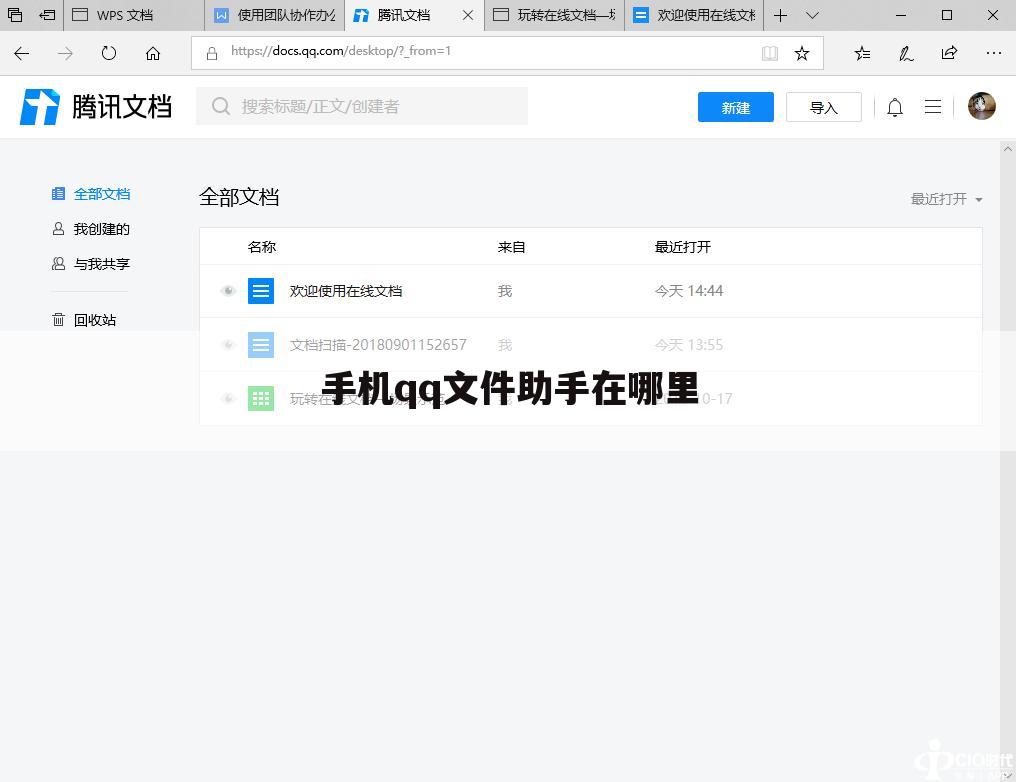Toggle eye icon for 文档扫描 row

(x=228, y=345)
